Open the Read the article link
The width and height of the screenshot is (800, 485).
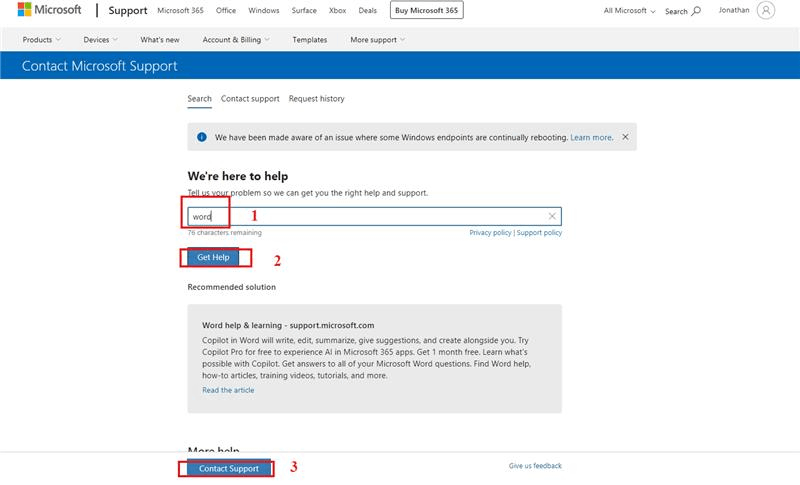click(x=228, y=390)
